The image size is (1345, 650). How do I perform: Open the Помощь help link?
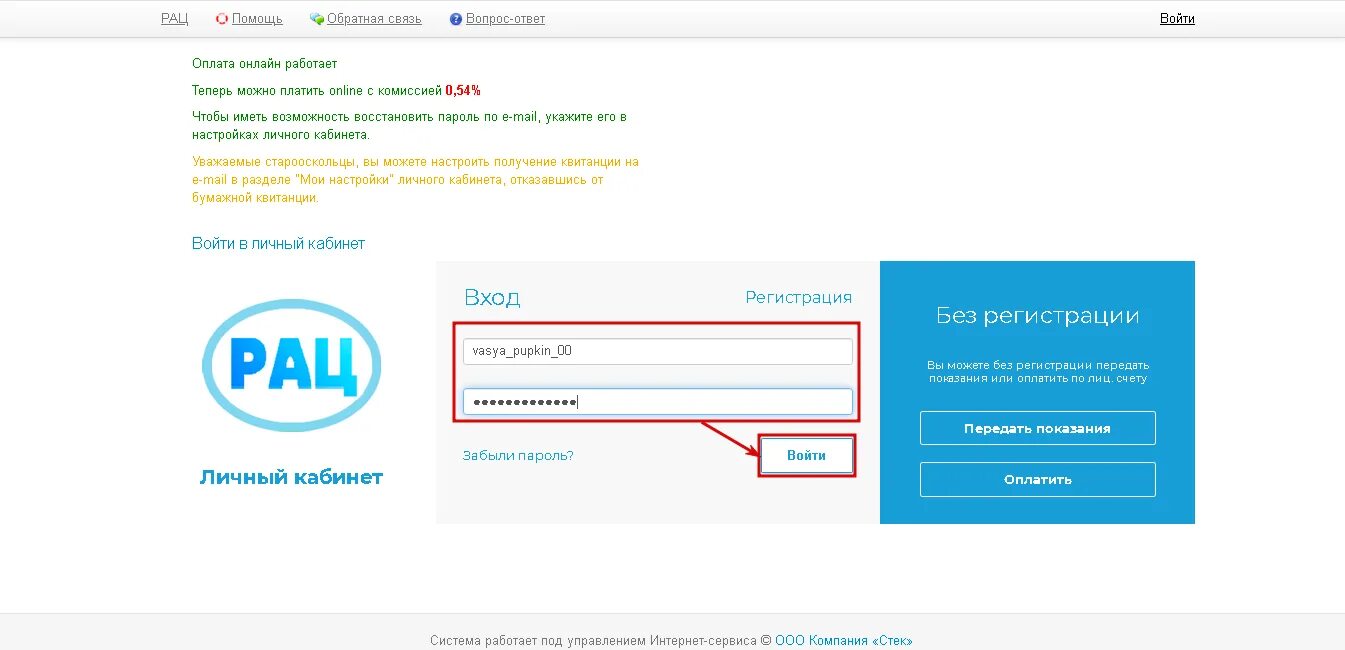257,19
